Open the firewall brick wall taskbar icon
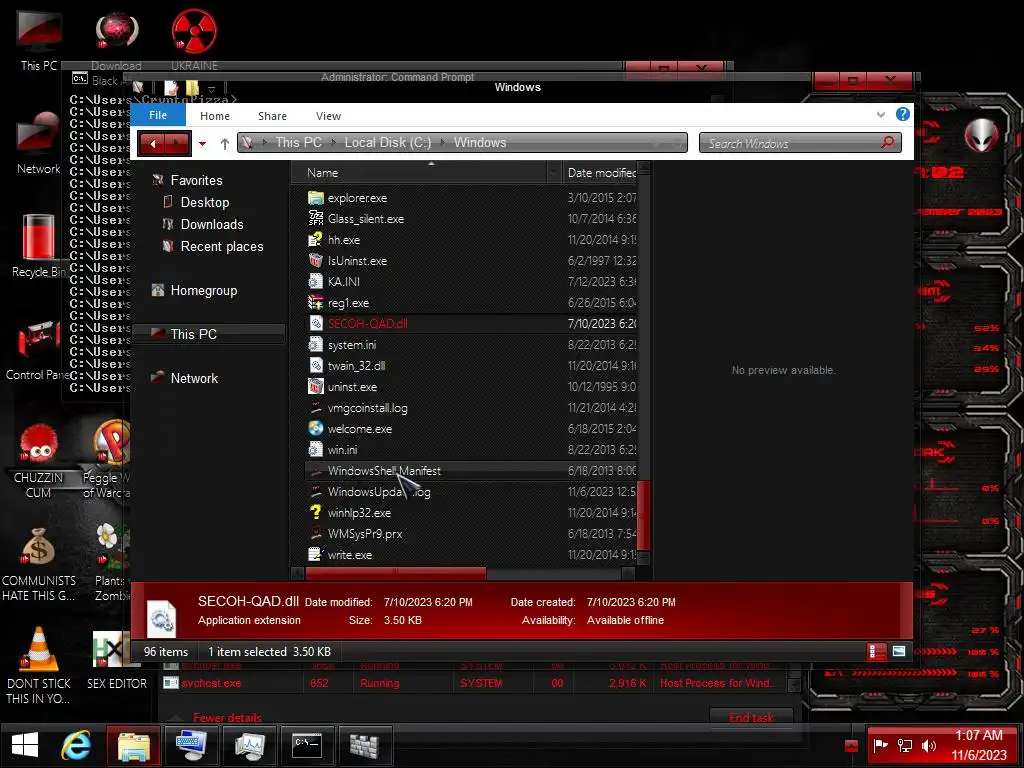 point(365,746)
